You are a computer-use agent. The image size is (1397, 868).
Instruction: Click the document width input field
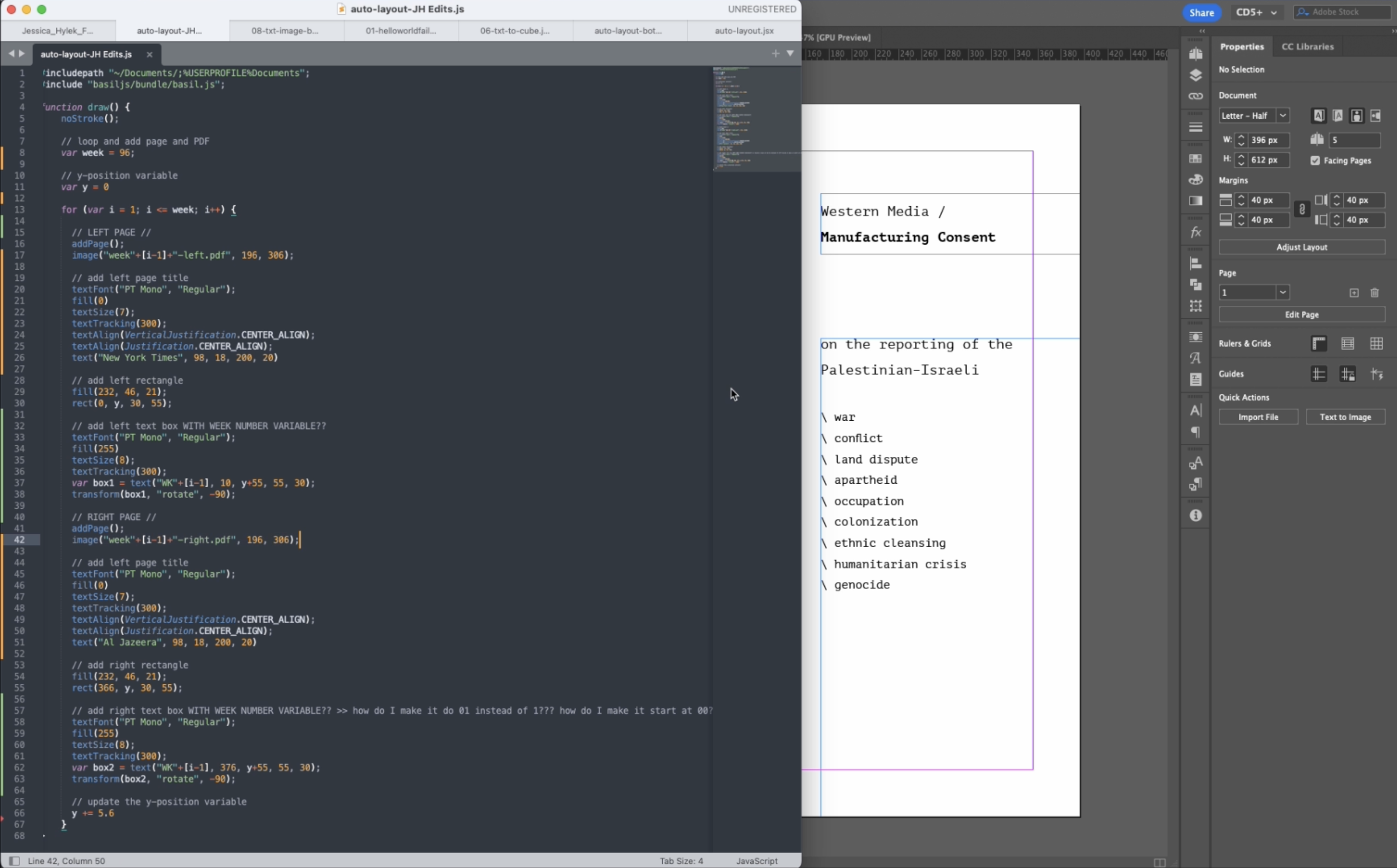pyautogui.click(x=1269, y=140)
